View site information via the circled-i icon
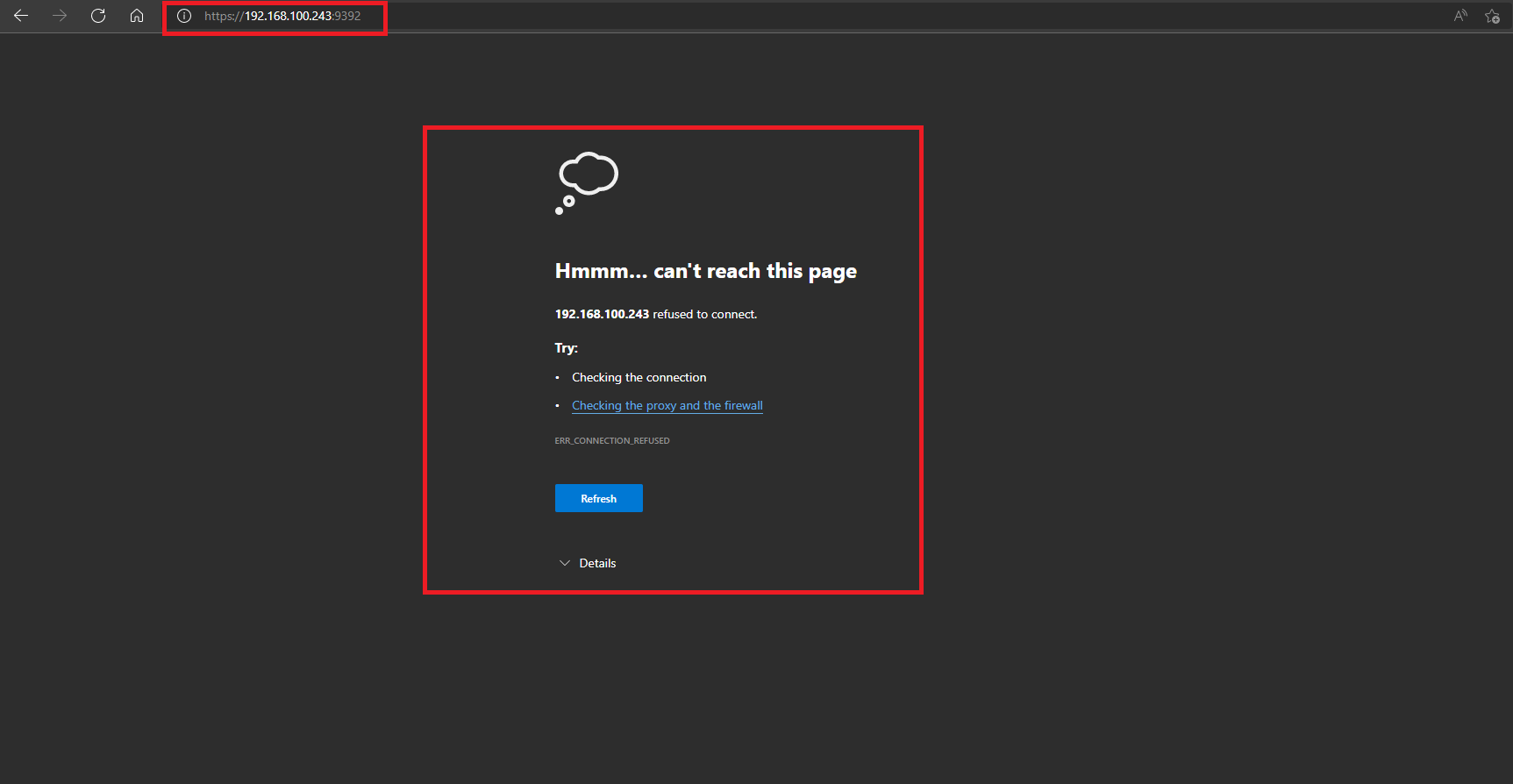The height and width of the screenshot is (784, 1513). click(x=184, y=16)
